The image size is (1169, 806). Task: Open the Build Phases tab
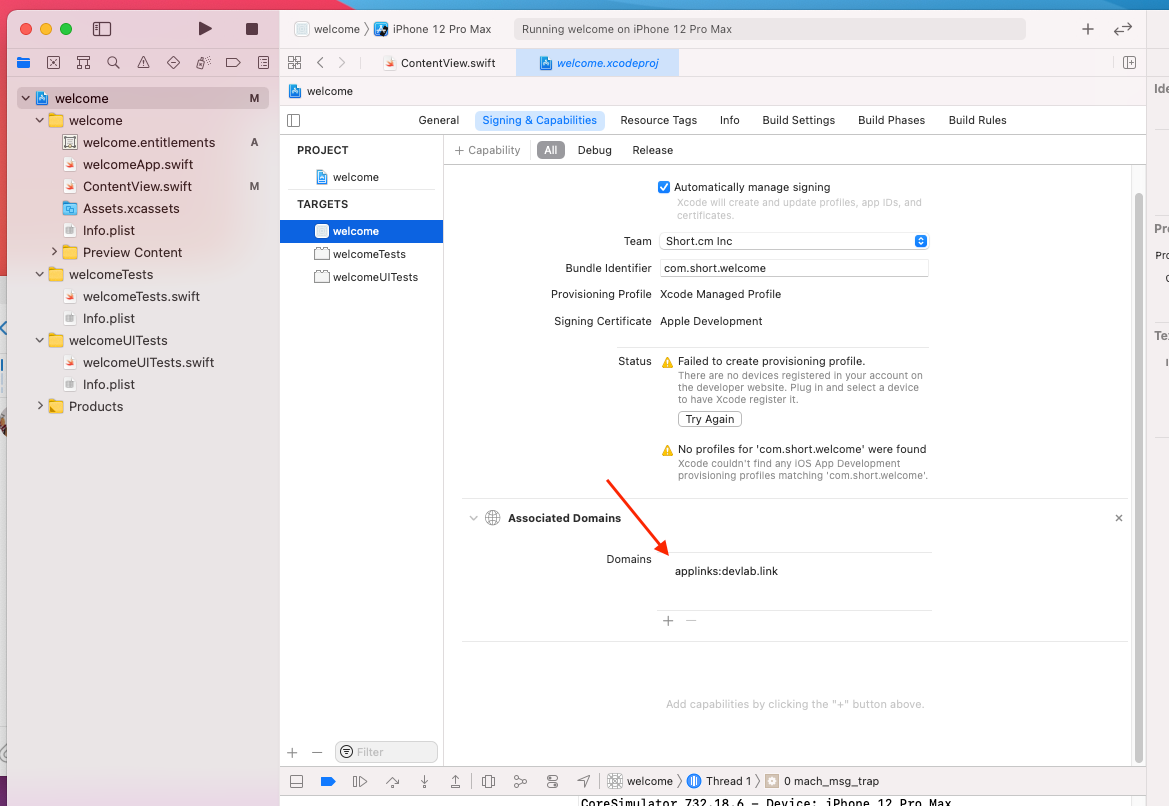coord(891,120)
